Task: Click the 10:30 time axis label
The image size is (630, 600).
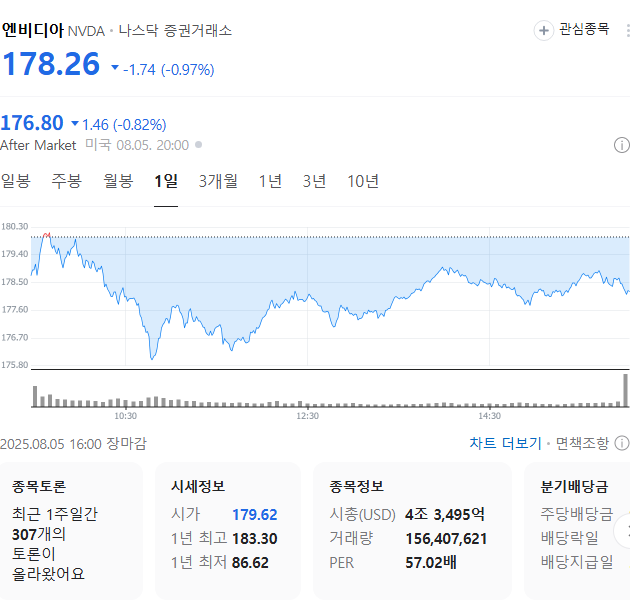Action: pos(125,416)
